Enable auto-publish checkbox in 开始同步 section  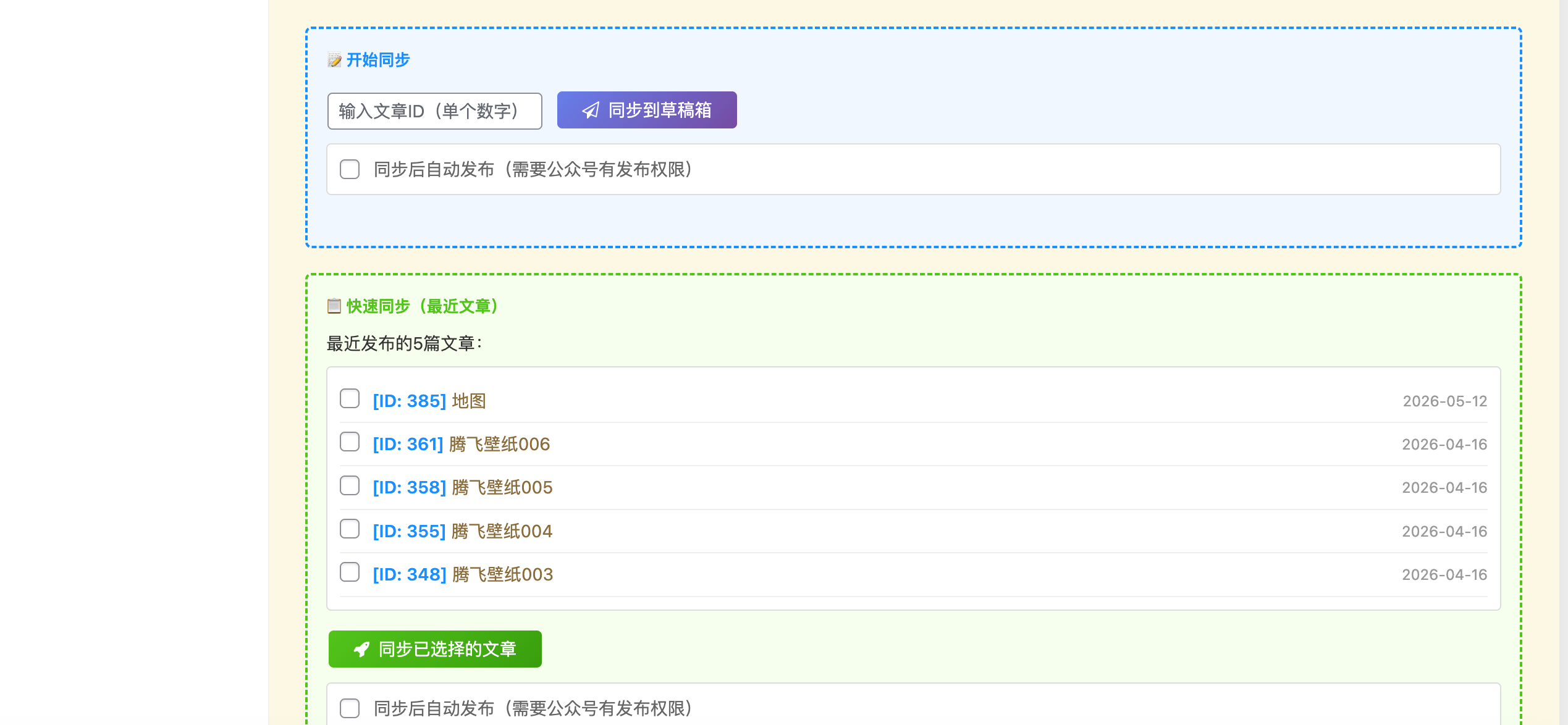[350, 169]
